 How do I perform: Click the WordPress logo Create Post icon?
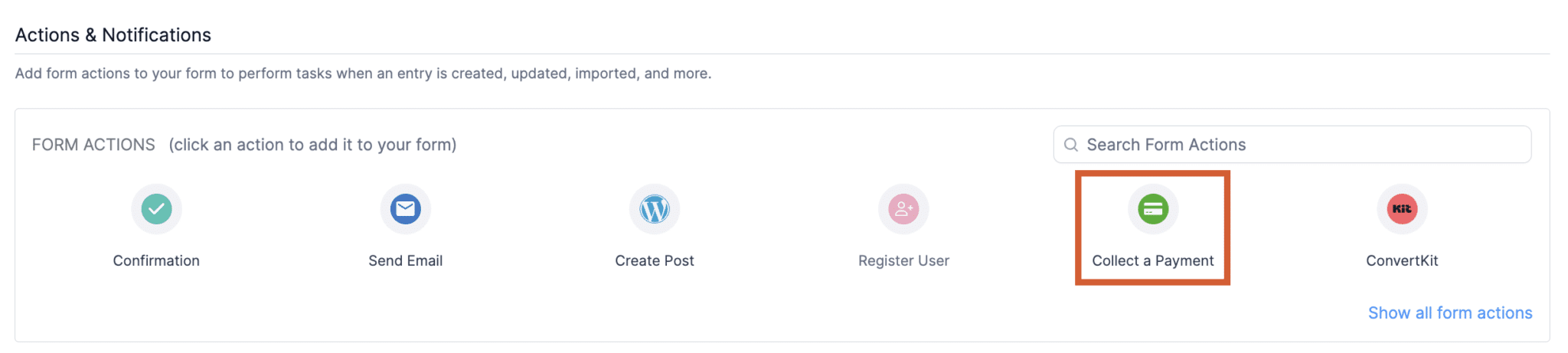(655, 209)
